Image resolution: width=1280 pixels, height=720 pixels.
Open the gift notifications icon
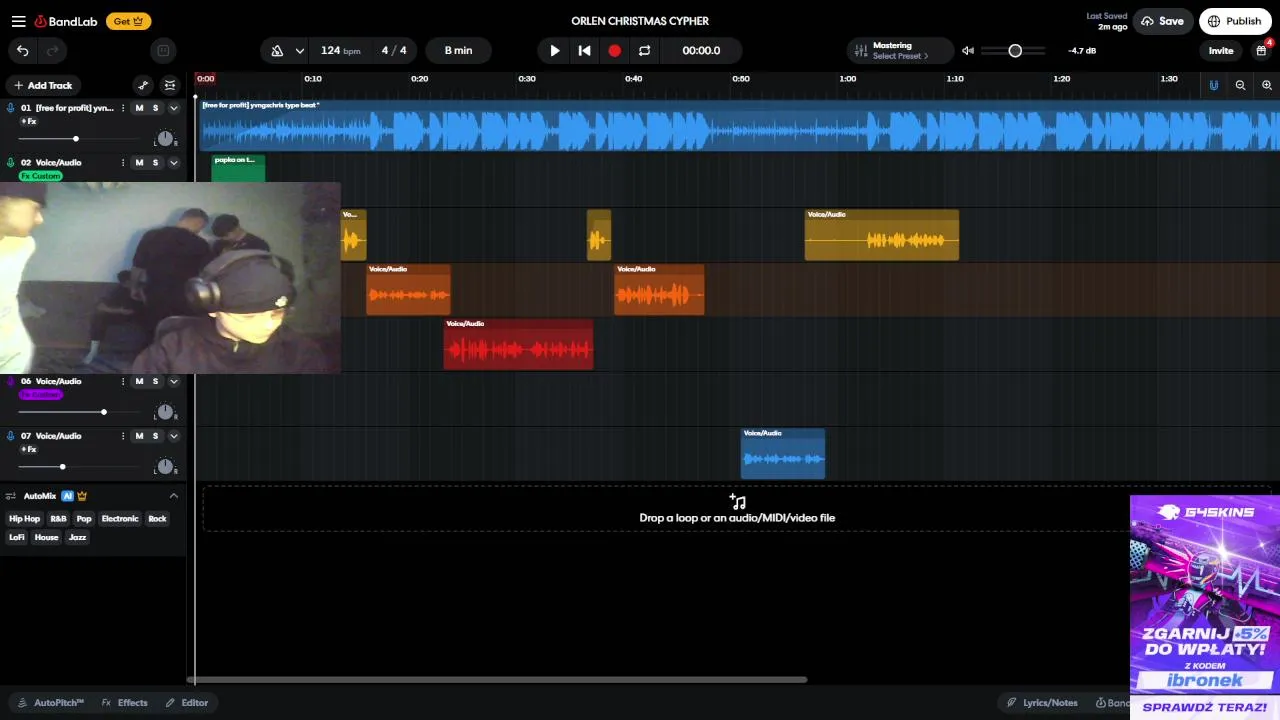tap(1262, 51)
